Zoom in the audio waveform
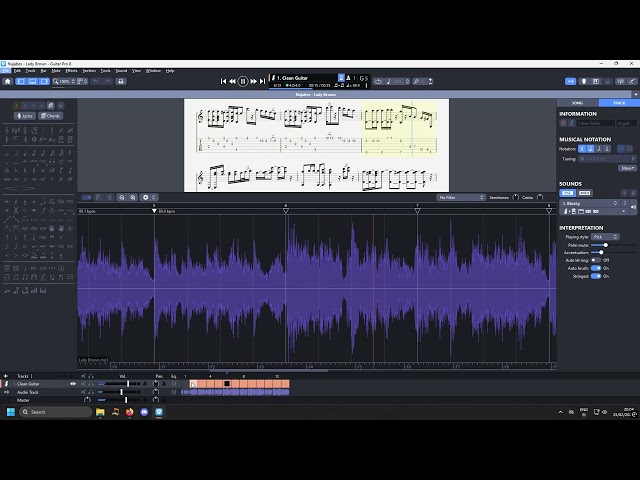This screenshot has width=640, height=480. point(133,197)
